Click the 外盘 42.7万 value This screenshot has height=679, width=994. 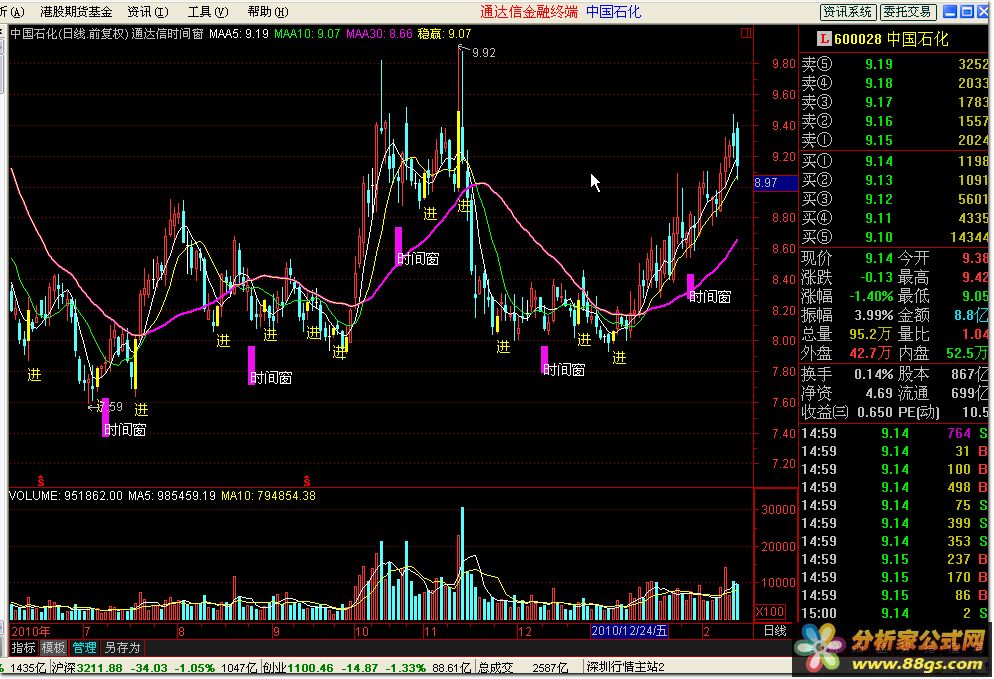point(871,353)
